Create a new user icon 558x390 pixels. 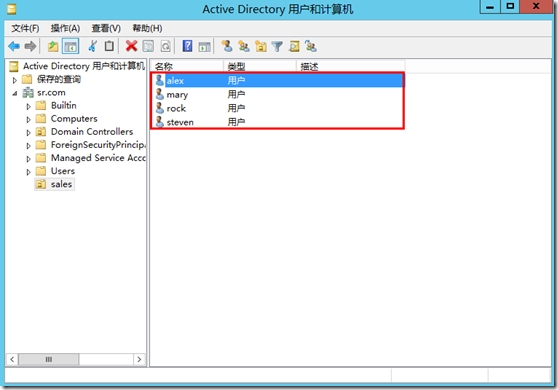tap(227, 46)
